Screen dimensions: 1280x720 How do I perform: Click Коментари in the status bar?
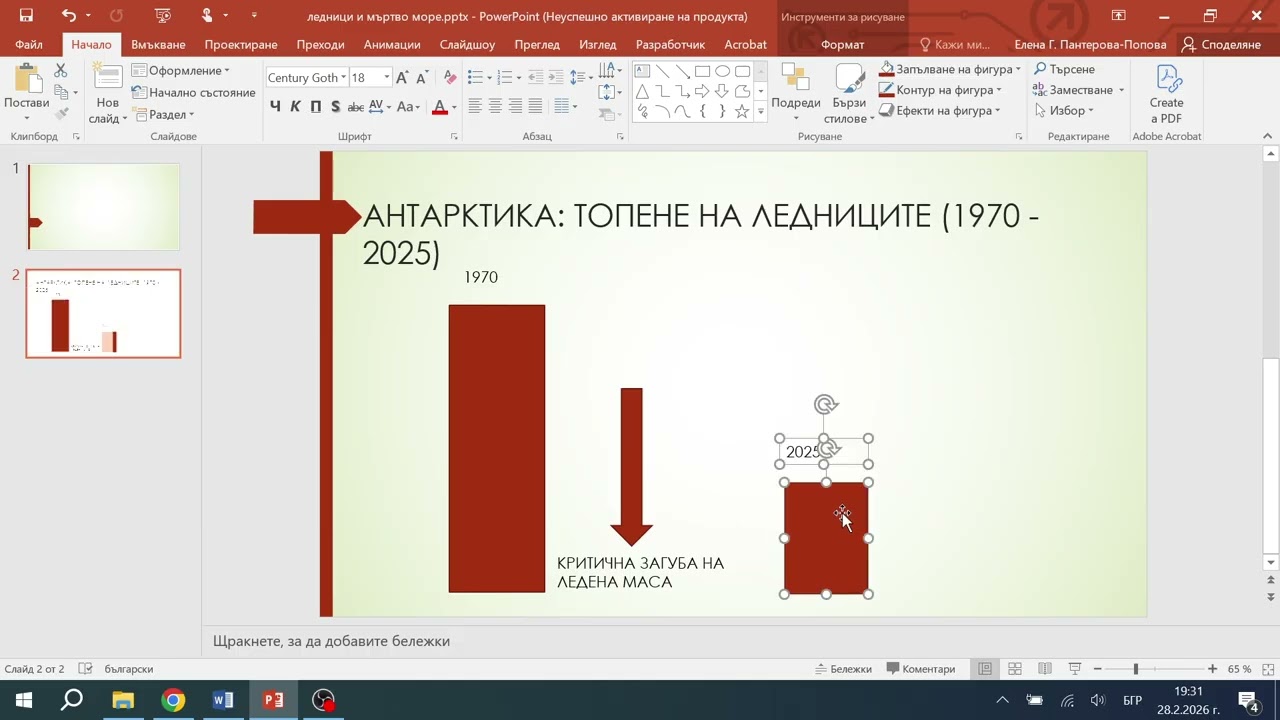pyautogui.click(x=920, y=669)
